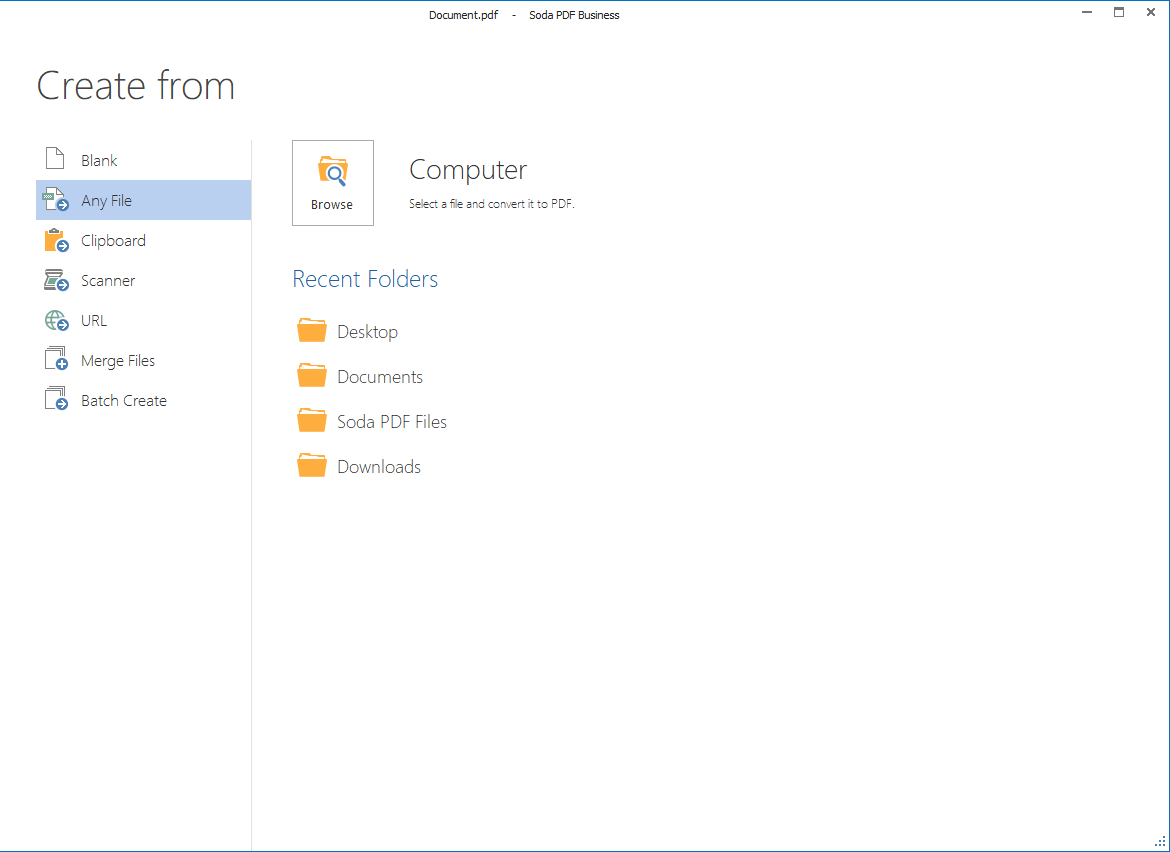
Task: Click the Recent Folders heading
Action: (x=364, y=279)
